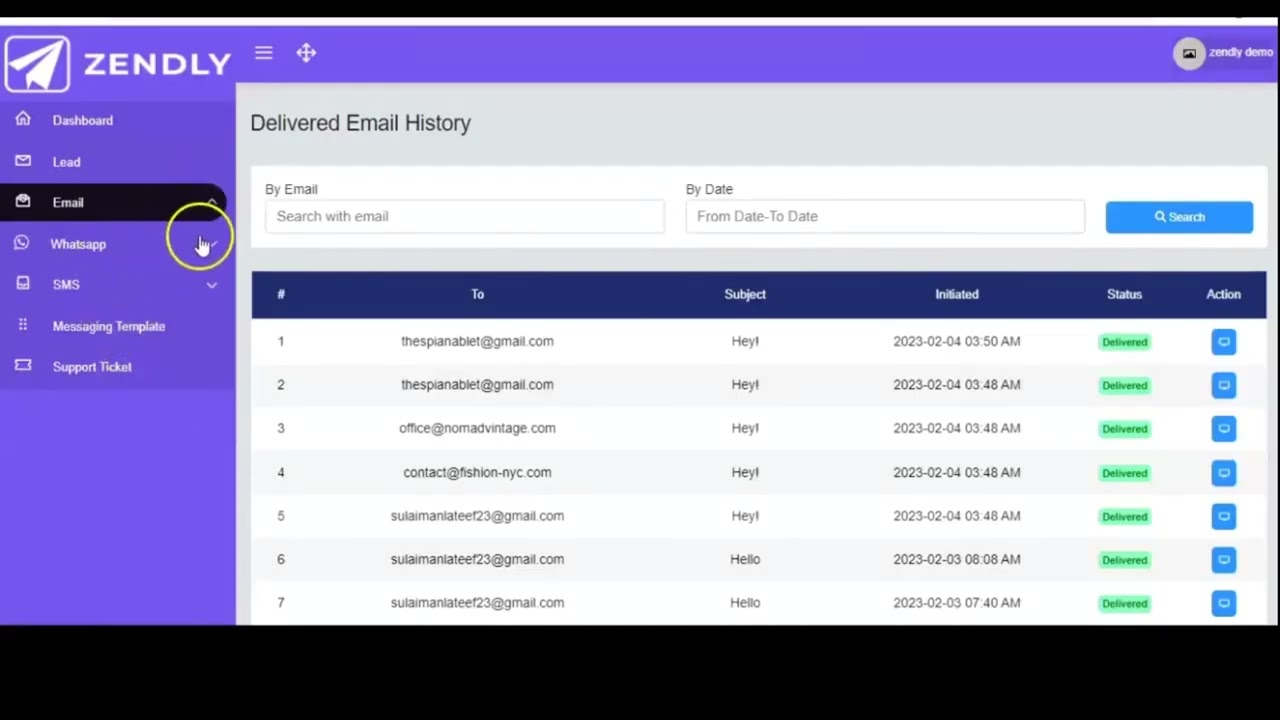Open the Support Ticket menu item
Viewport: 1280px width, 720px height.
[x=92, y=367]
